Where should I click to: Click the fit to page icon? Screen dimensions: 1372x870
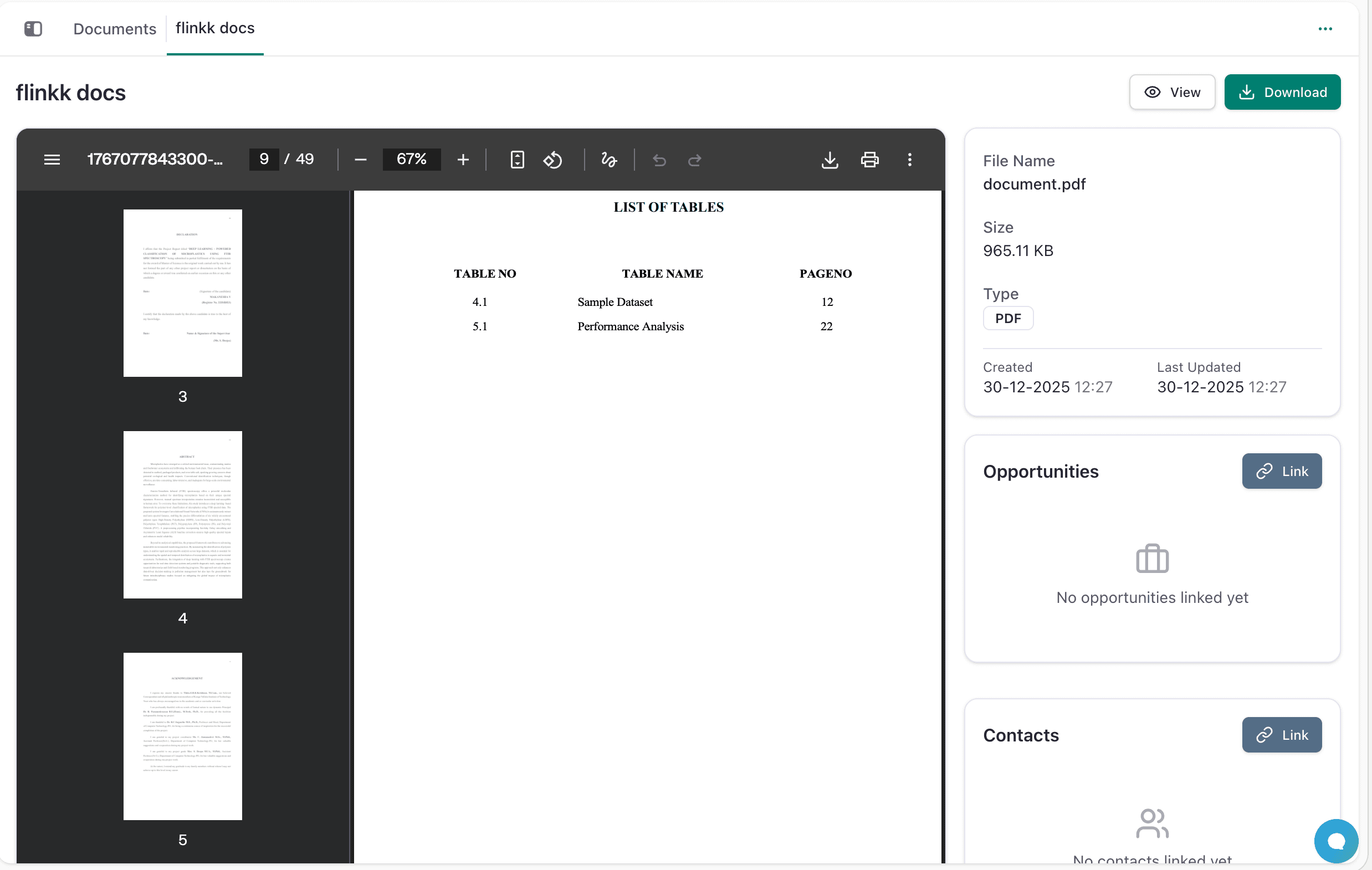pos(518,160)
